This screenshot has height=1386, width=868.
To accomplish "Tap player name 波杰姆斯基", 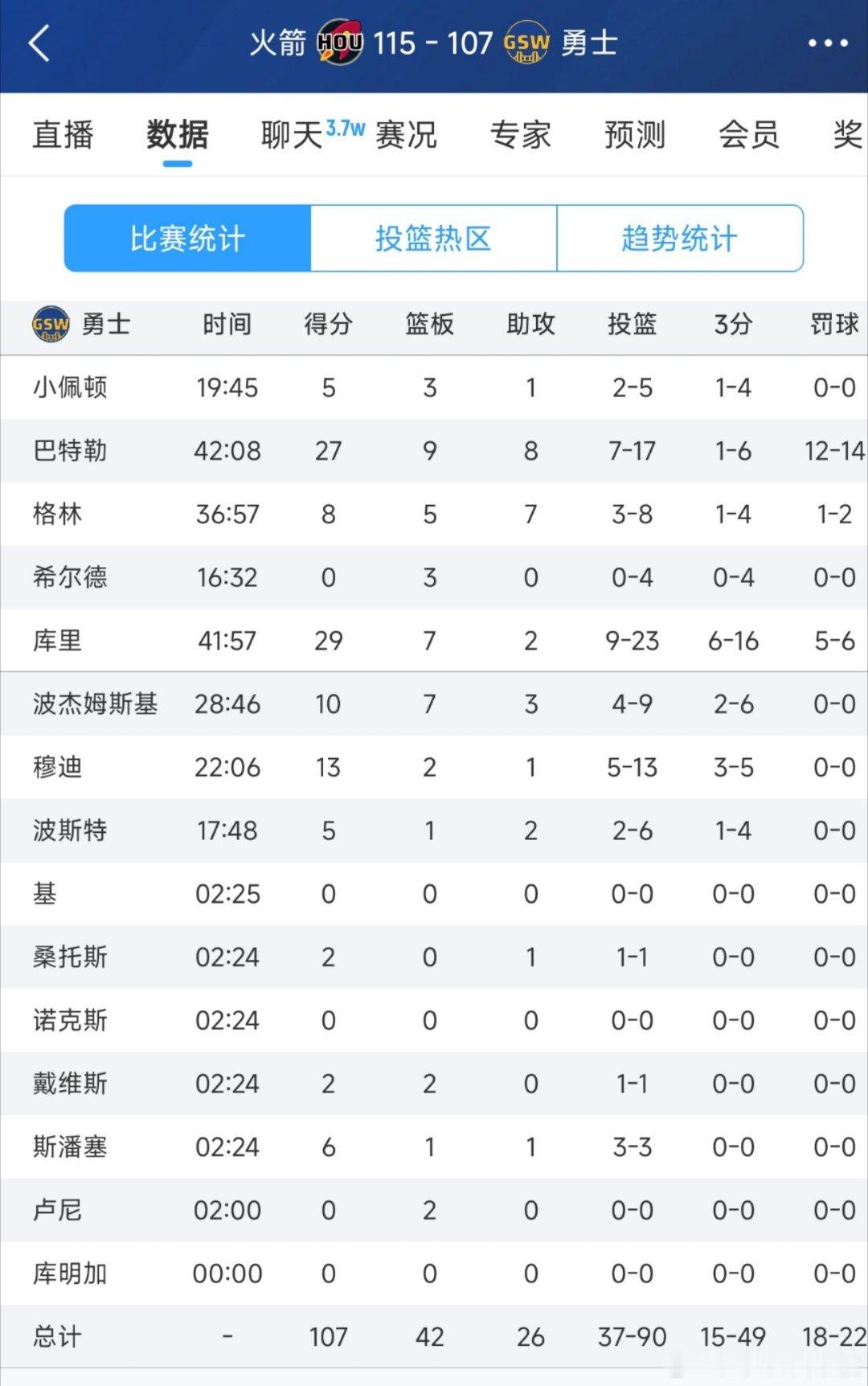I will tap(95, 704).
